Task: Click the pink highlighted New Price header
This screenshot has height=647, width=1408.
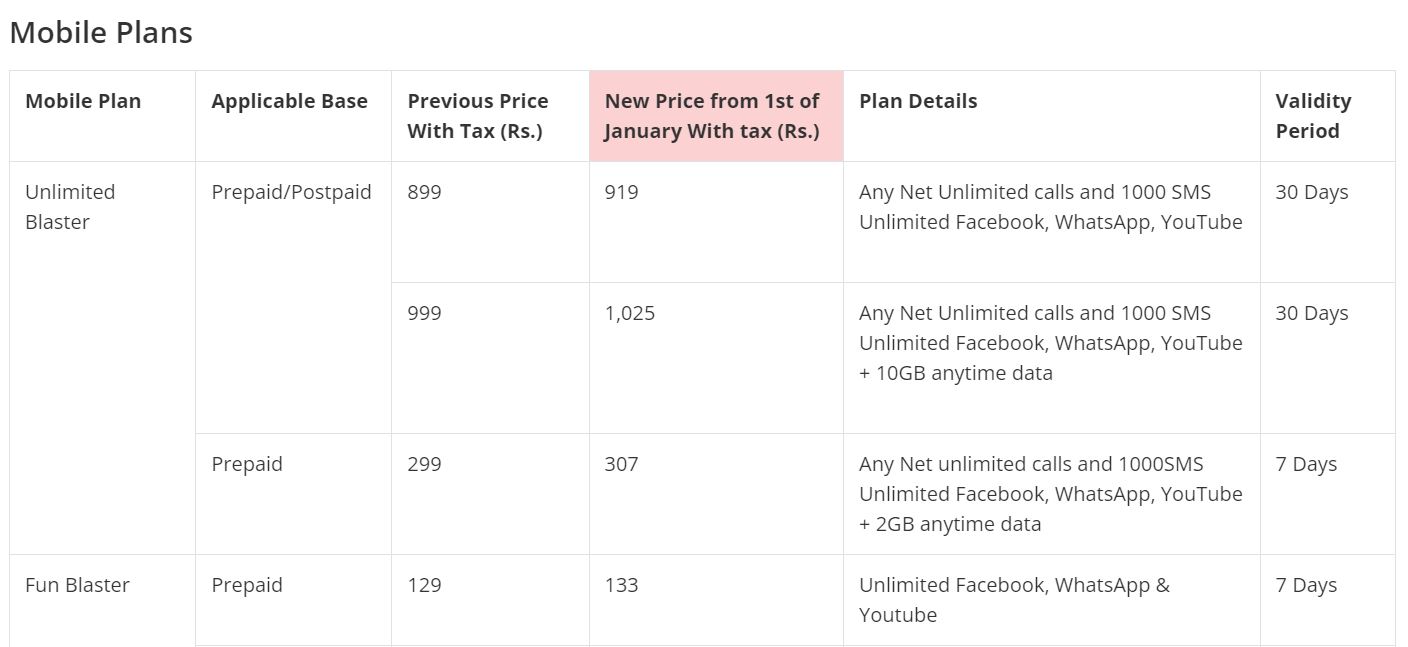Action: [712, 116]
